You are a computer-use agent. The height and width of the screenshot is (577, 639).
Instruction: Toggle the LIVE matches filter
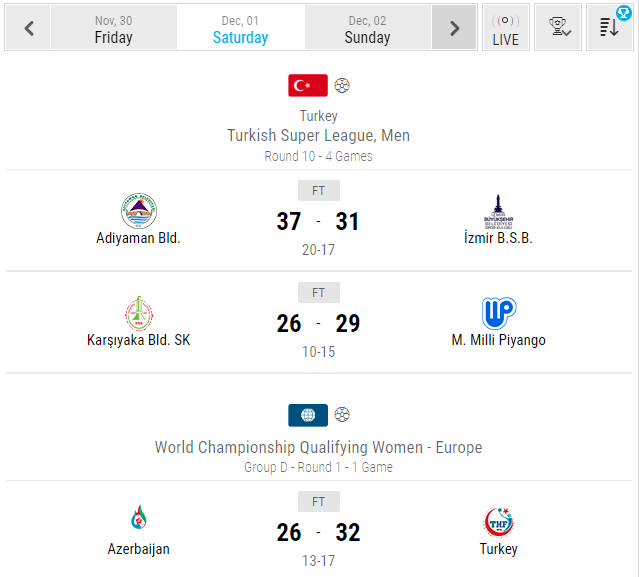click(x=506, y=28)
